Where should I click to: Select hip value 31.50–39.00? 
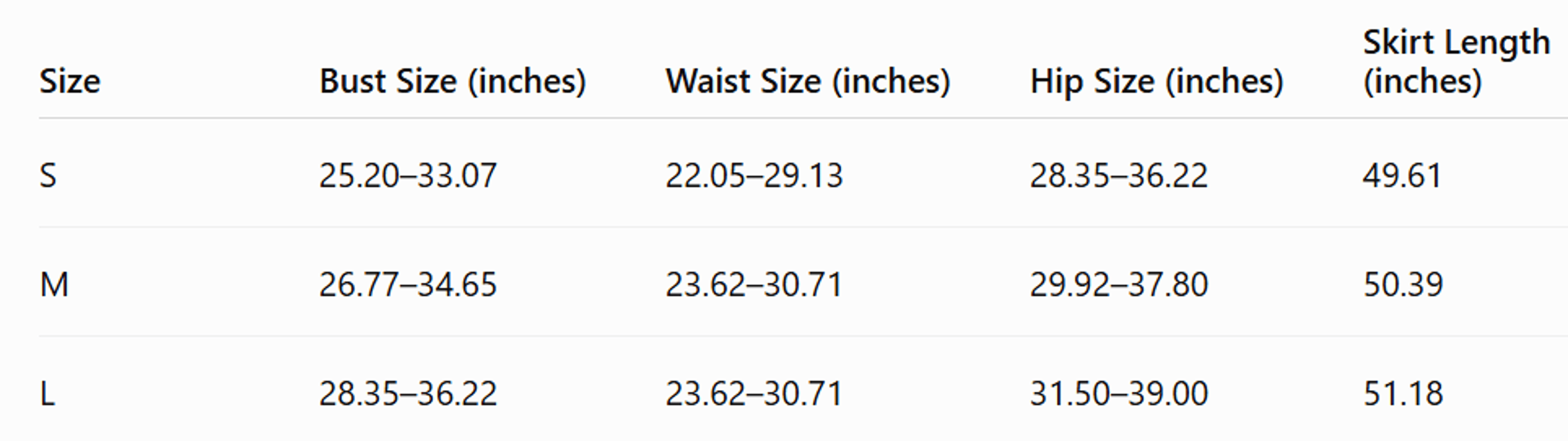click(1119, 394)
